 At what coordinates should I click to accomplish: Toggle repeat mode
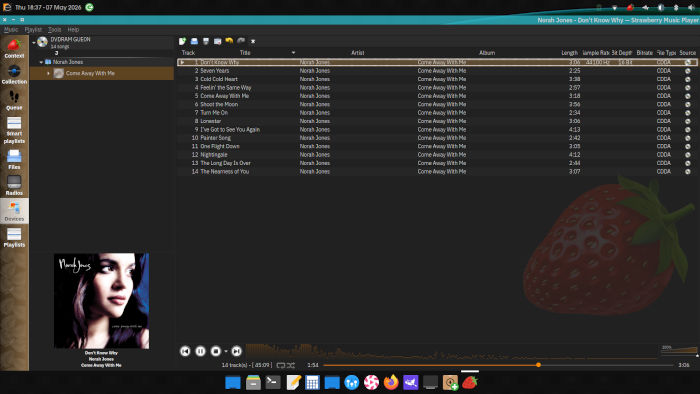(x=281, y=365)
